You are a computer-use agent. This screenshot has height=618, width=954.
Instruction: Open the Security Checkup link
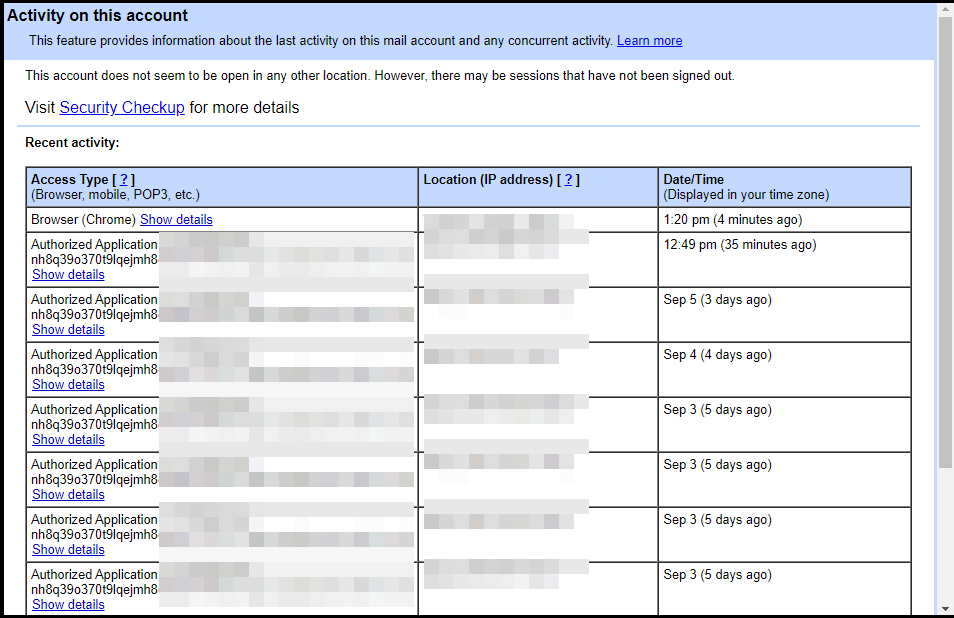tap(122, 108)
